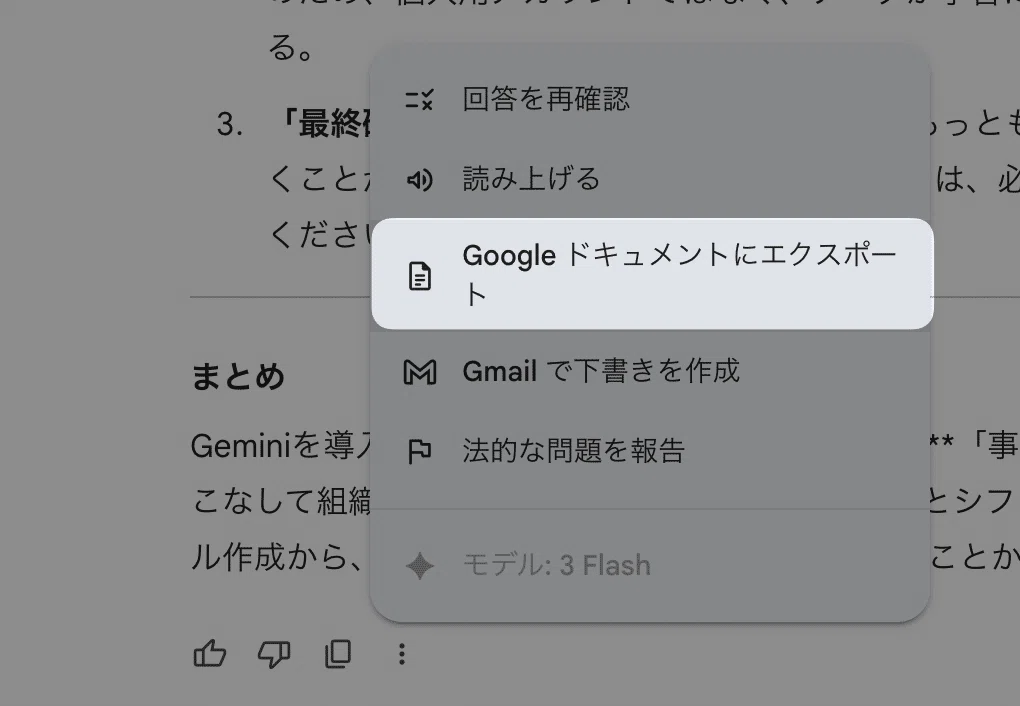Choose 読み上げる from the menu
1020x706 pixels.
[x=531, y=179]
